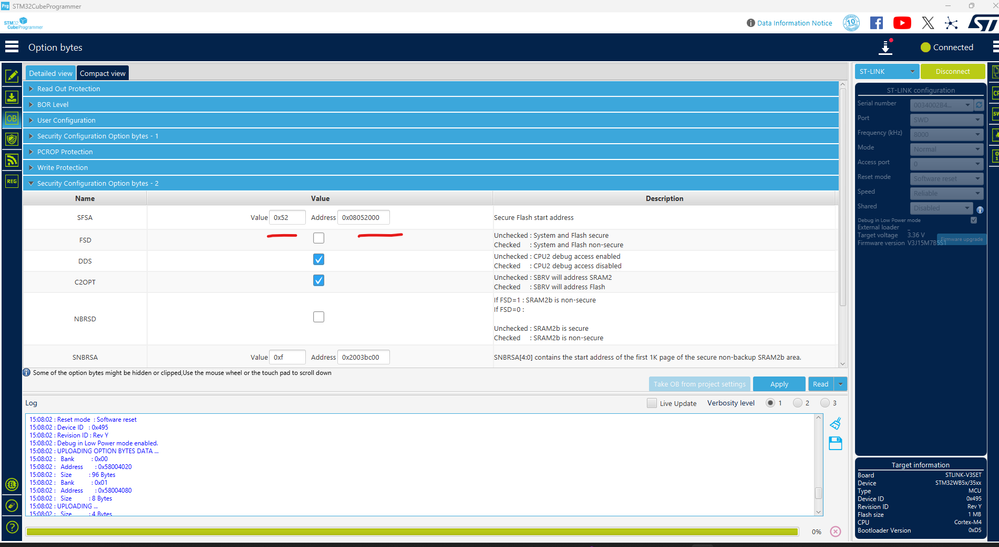Open the Data Information Notice link

pos(794,23)
